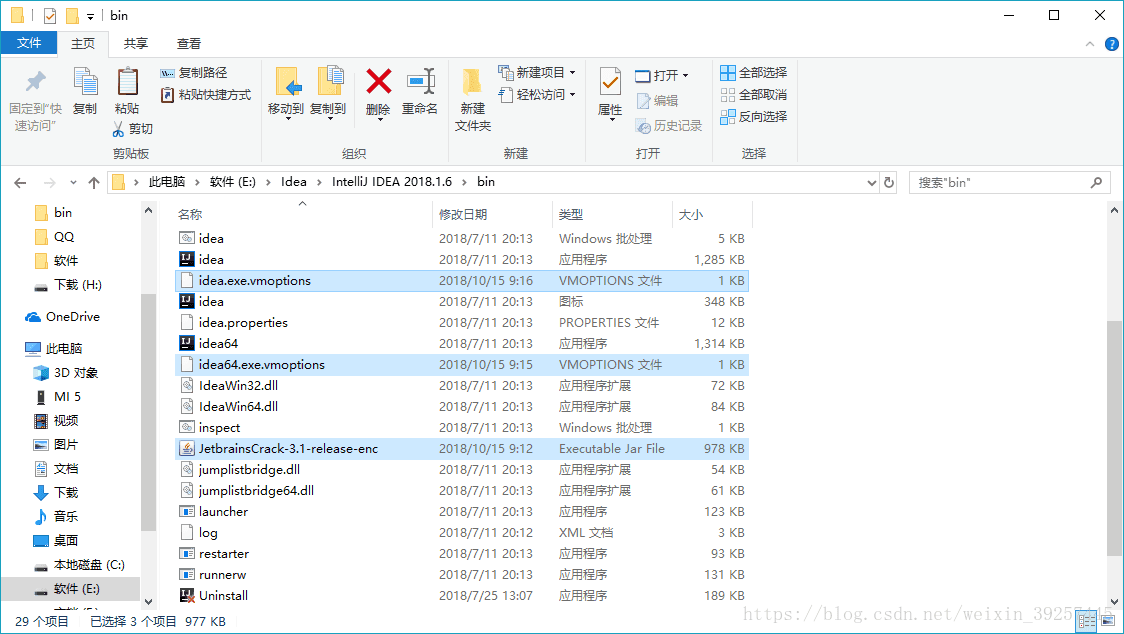This screenshot has width=1124, height=634.
Task: Click IntelliJ IDEA 2018.1.6 in breadcrumb
Action: (x=391, y=182)
